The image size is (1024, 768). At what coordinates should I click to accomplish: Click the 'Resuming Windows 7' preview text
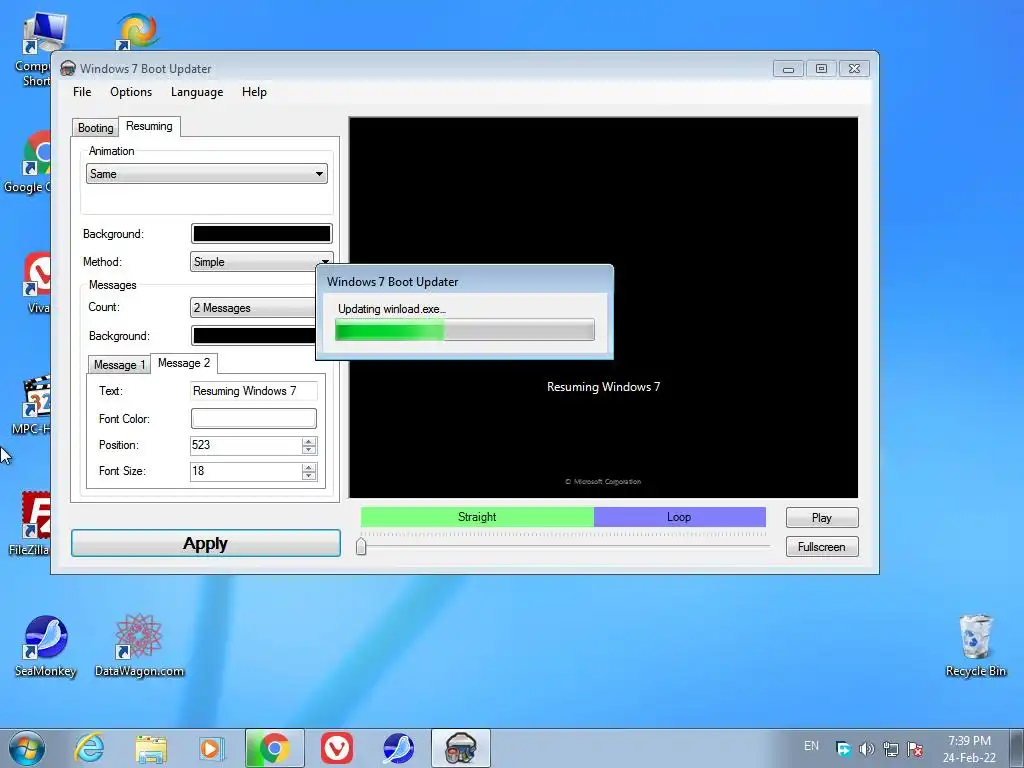[603, 387]
